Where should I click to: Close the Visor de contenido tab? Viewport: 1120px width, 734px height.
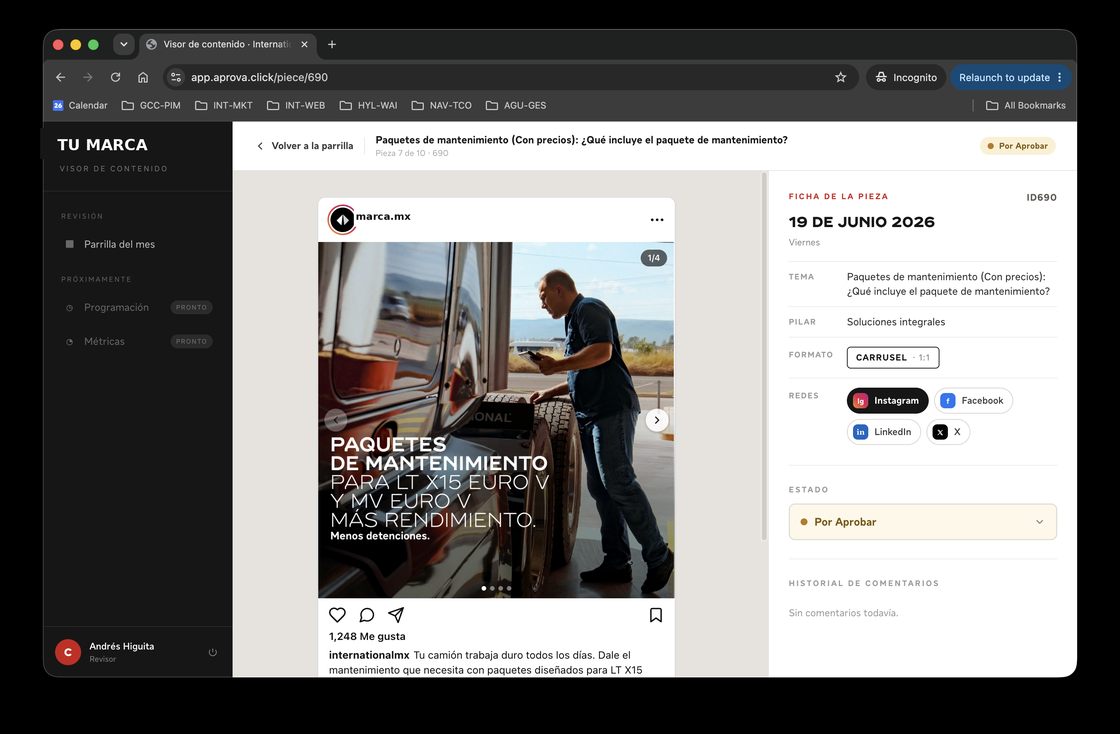click(x=304, y=44)
